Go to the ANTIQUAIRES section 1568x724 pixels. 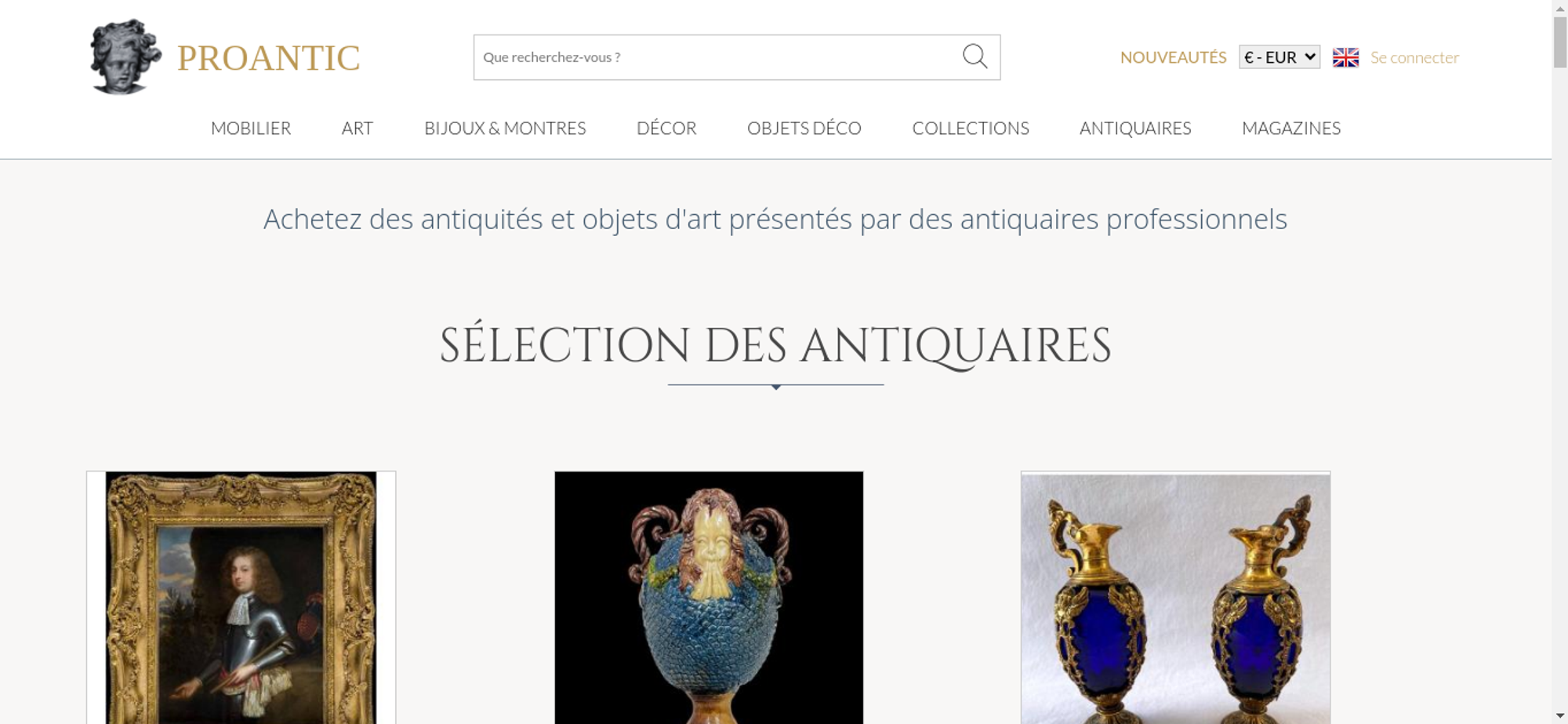[1135, 128]
